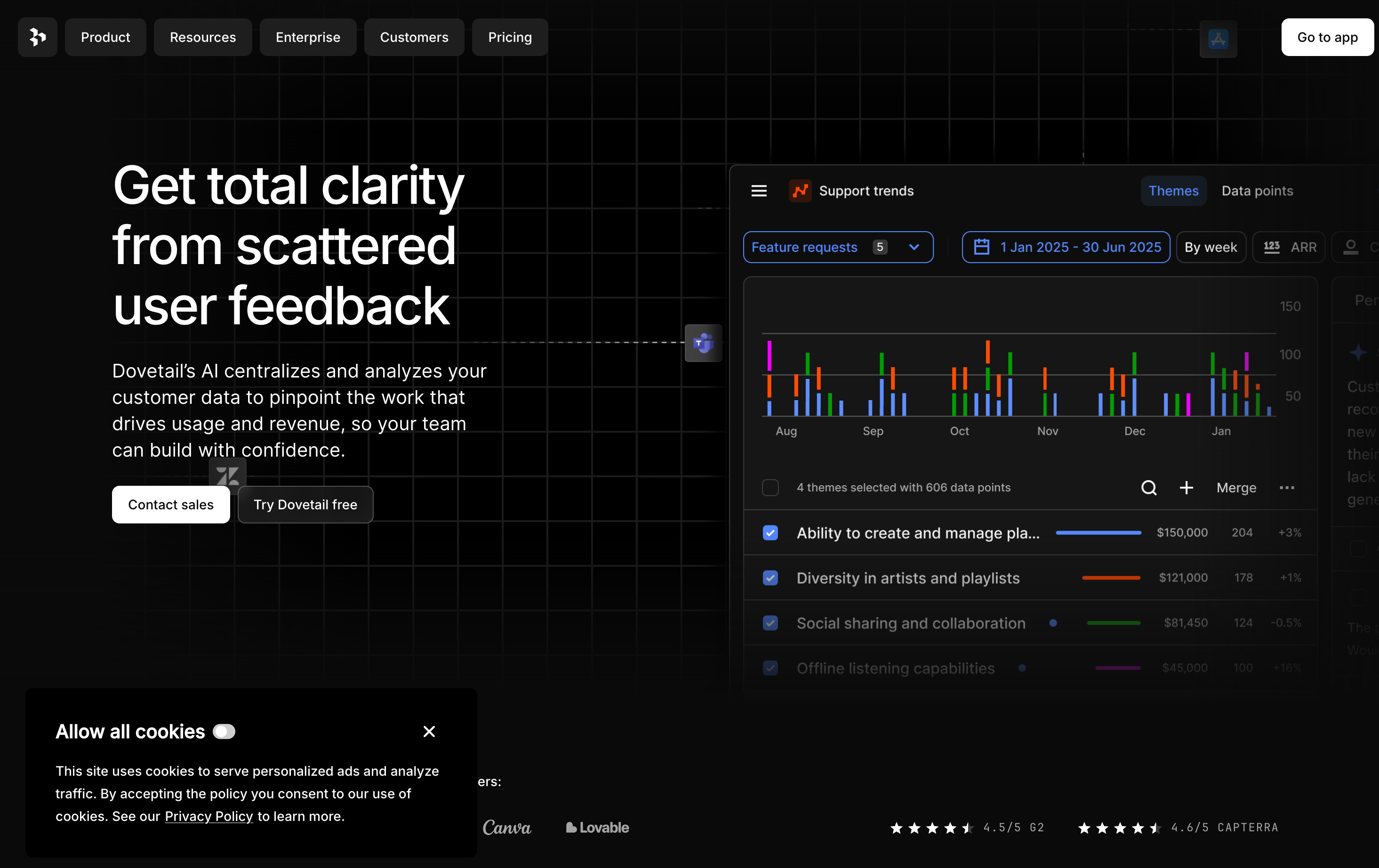Open the Privacy Policy link
1379x868 pixels.
tap(208, 816)
